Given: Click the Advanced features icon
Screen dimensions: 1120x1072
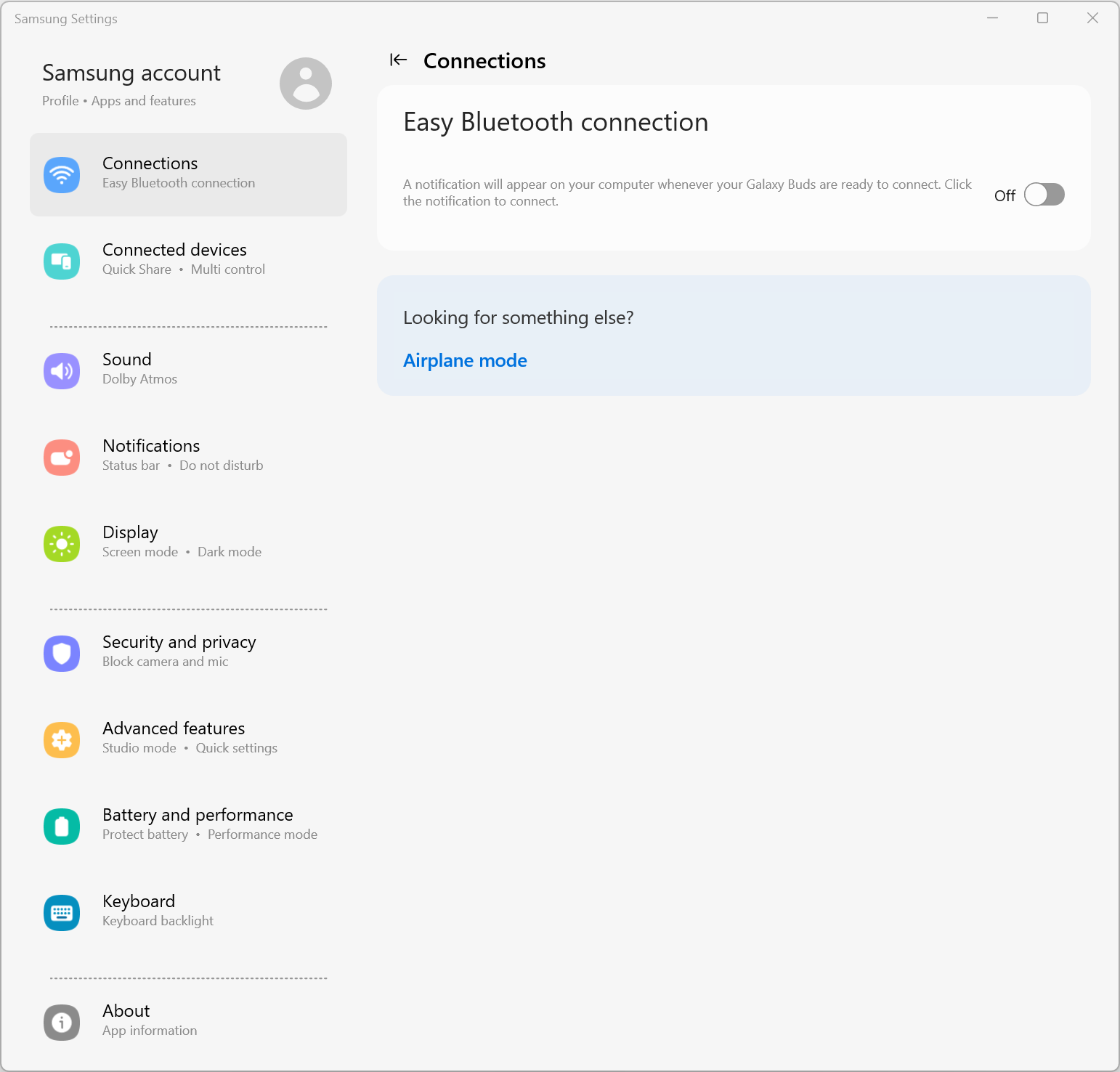Looking at the screenshot, I should [62, 740].
